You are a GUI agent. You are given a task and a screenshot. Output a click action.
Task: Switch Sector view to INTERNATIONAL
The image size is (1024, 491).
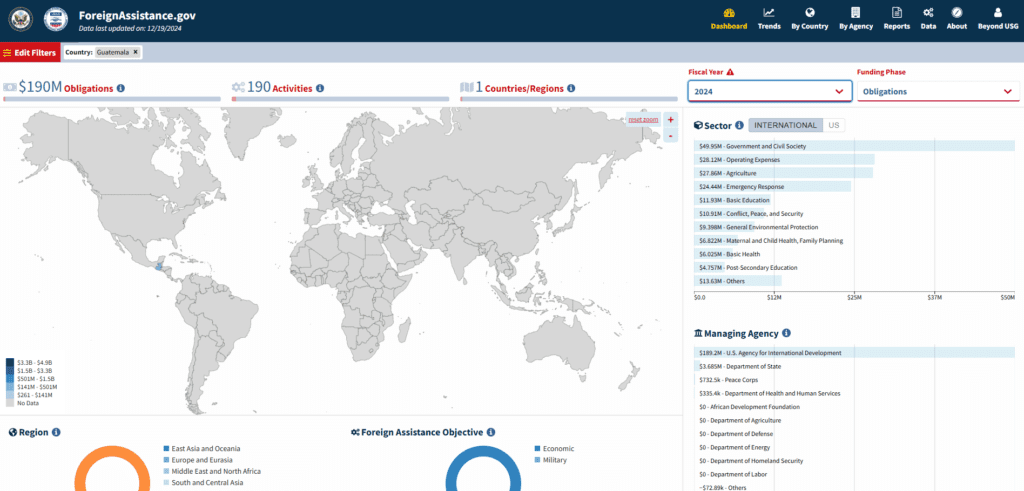click(785, 125)
